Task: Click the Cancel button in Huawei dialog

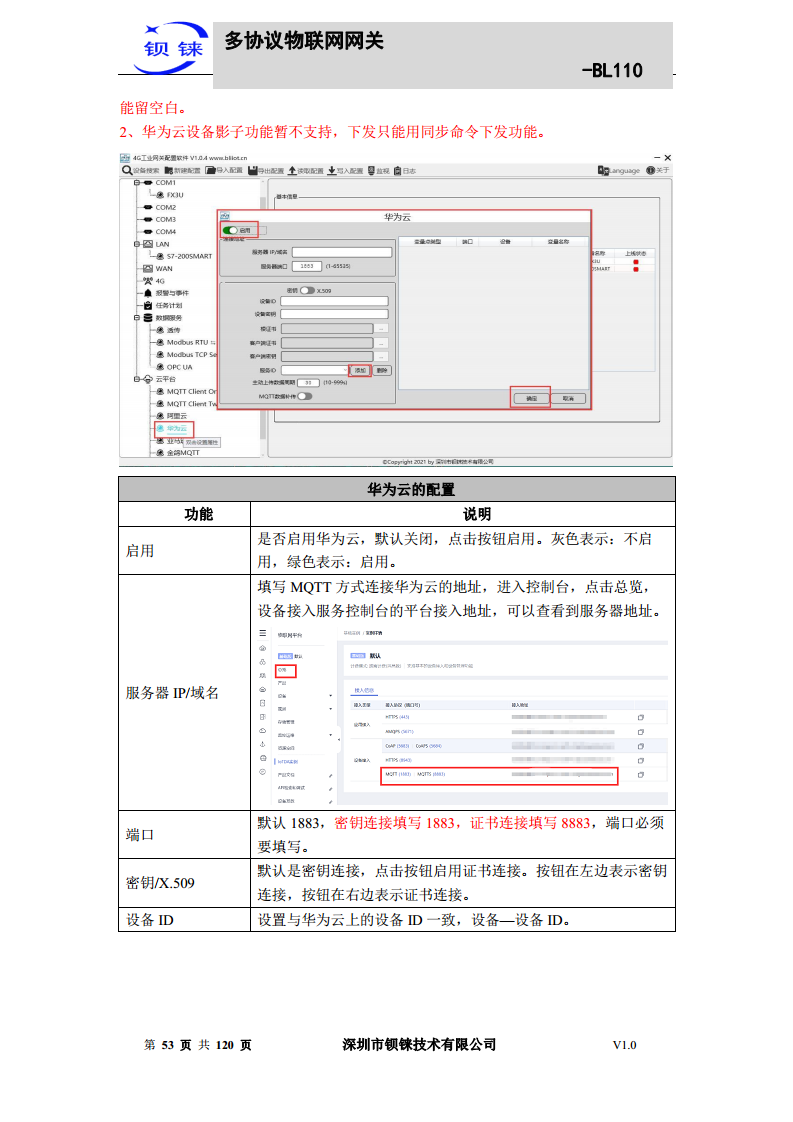Action: click(x=568, y=399)
